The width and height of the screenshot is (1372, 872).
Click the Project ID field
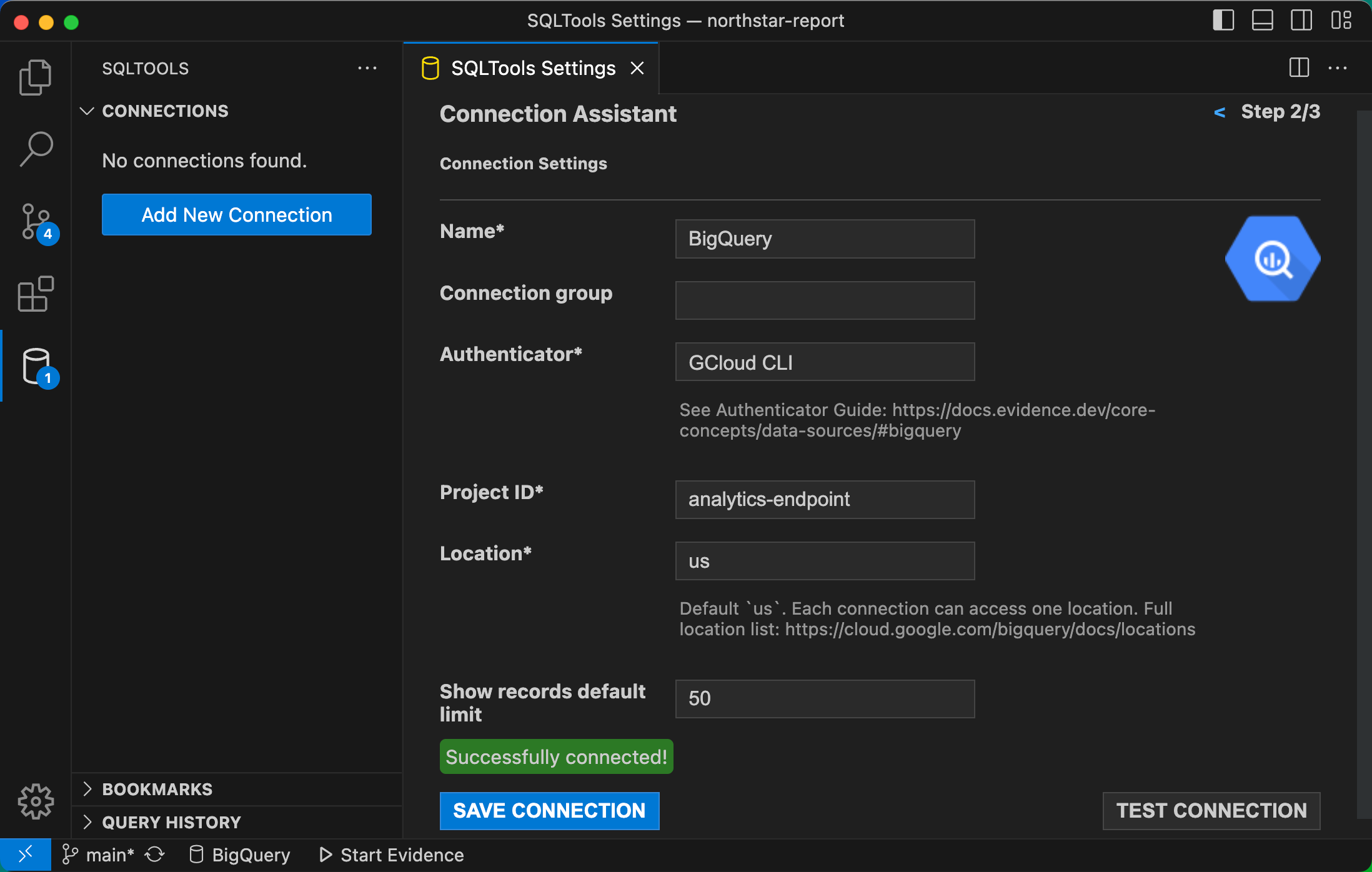pyautogui.click(x=825, y=500)
